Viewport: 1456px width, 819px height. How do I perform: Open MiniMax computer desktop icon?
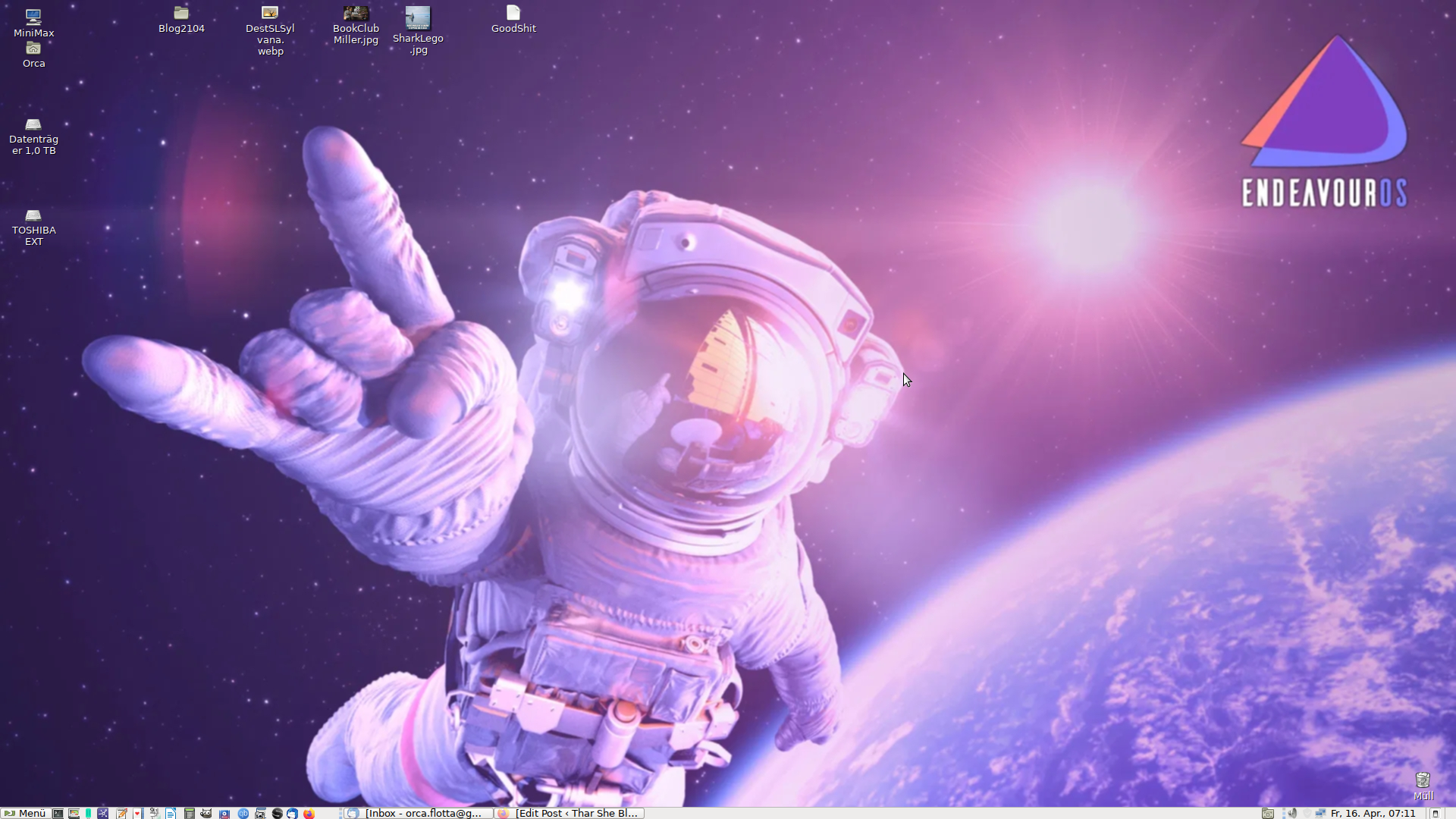[33, 23]
